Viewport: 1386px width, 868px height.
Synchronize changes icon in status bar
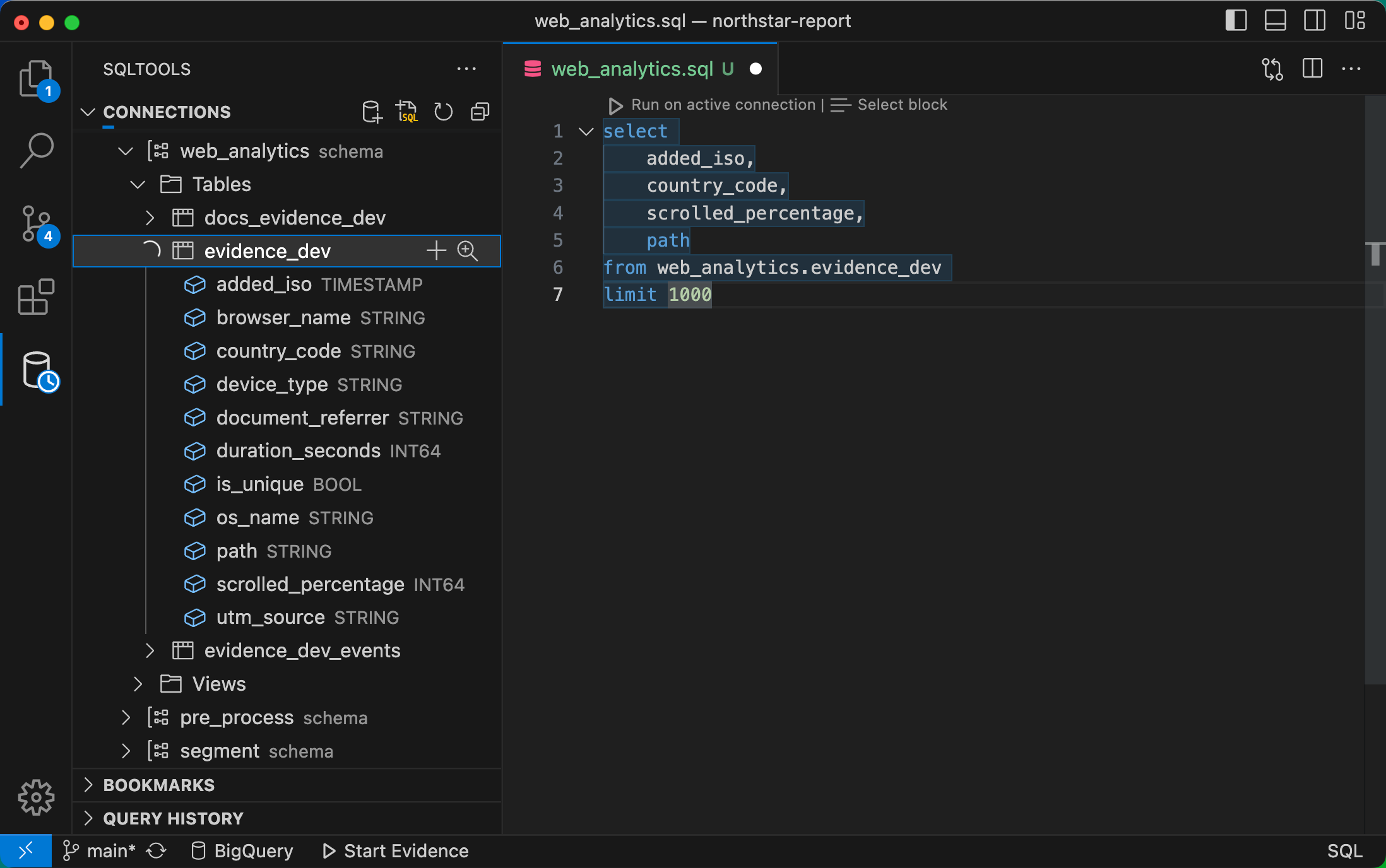pos(156,851)
